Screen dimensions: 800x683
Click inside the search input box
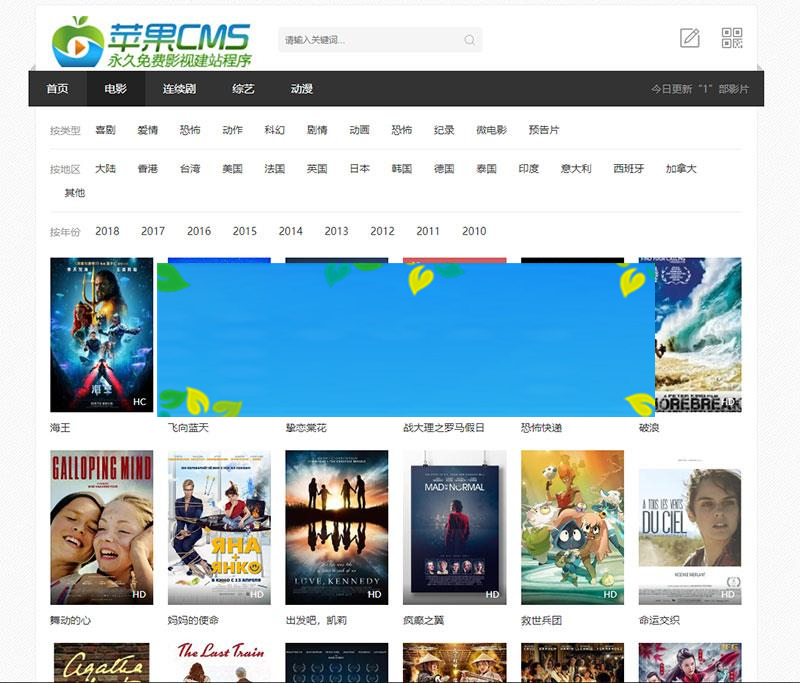(370, 40)
